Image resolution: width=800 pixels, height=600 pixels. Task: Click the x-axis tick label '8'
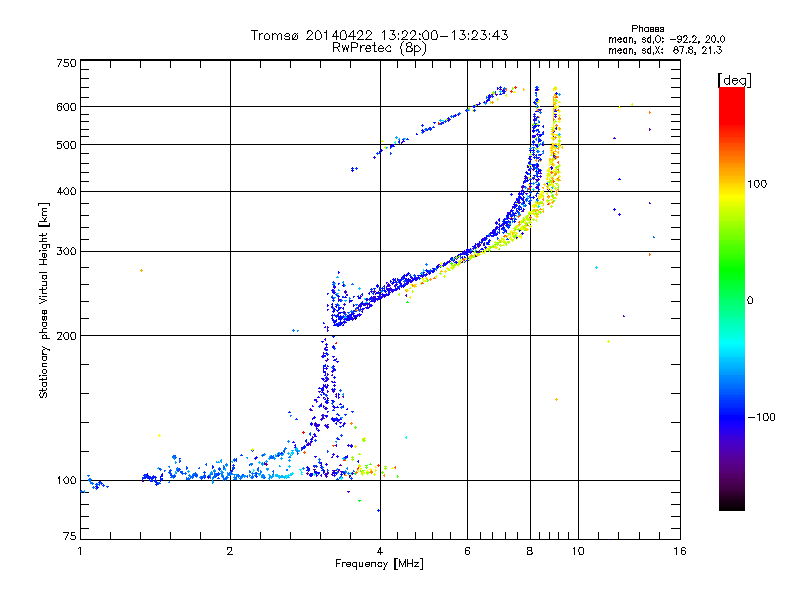[530, 551]
